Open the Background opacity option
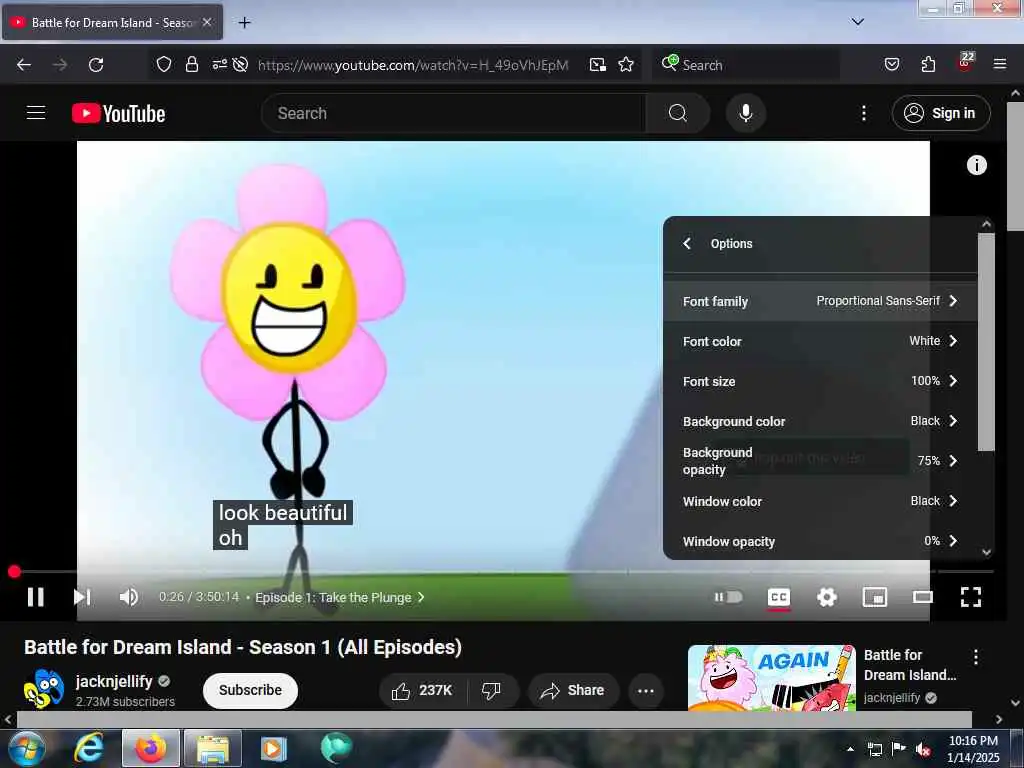Image resolution: width=1024 pixels, height=768 pixels. pyautogui.click(x=820, y=461)
